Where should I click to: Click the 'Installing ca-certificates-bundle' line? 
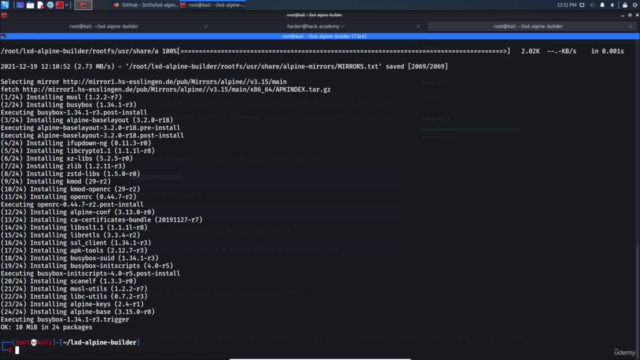102,220
